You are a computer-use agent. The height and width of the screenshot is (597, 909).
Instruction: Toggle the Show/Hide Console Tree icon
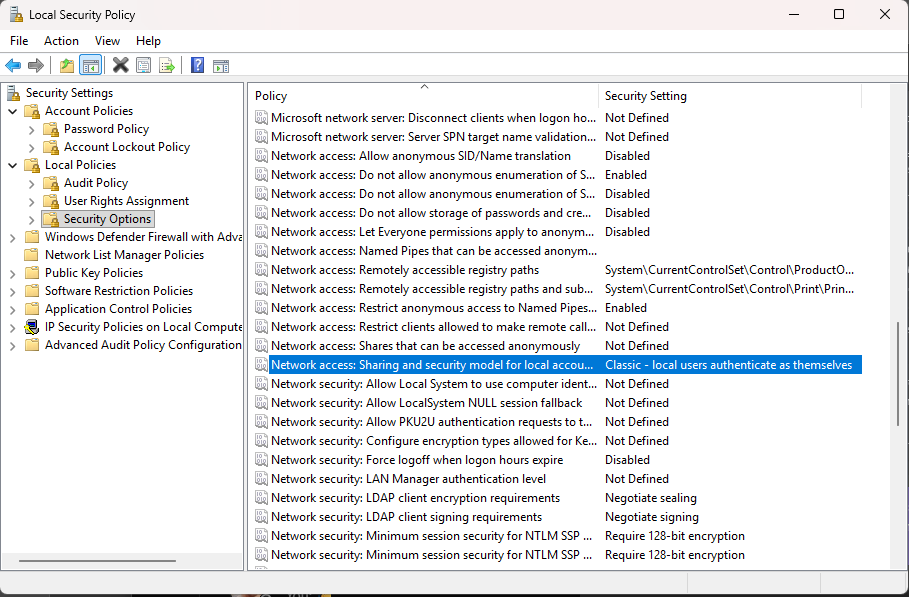click(91, 66)
